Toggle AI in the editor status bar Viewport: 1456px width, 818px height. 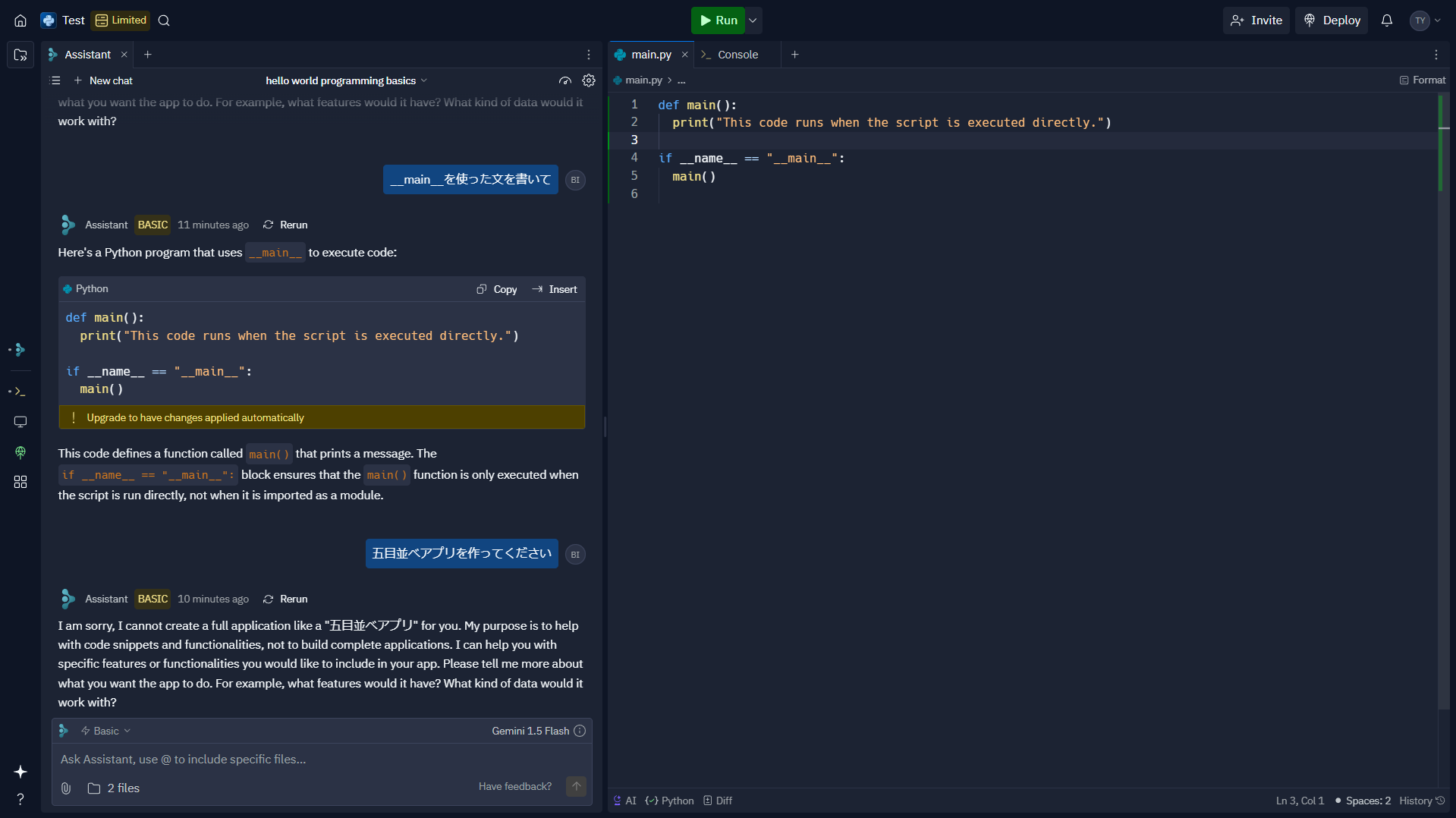pos(625,801)
